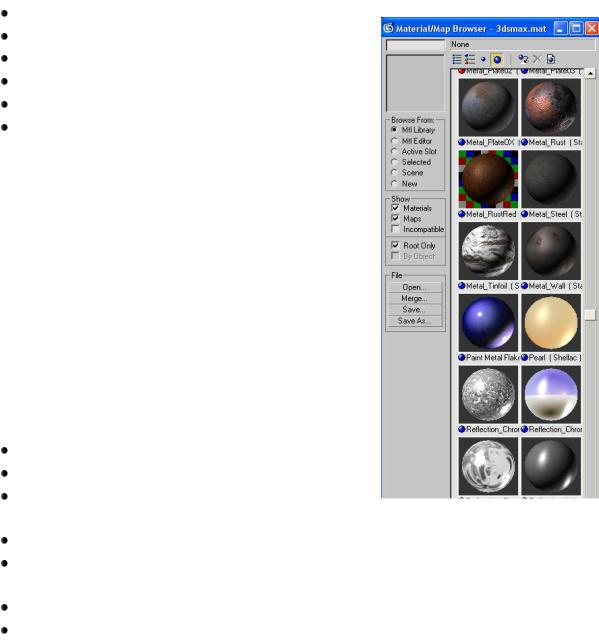
Task: Select the Metal_Rust material sphere
Action: click(x=551, y=107)
